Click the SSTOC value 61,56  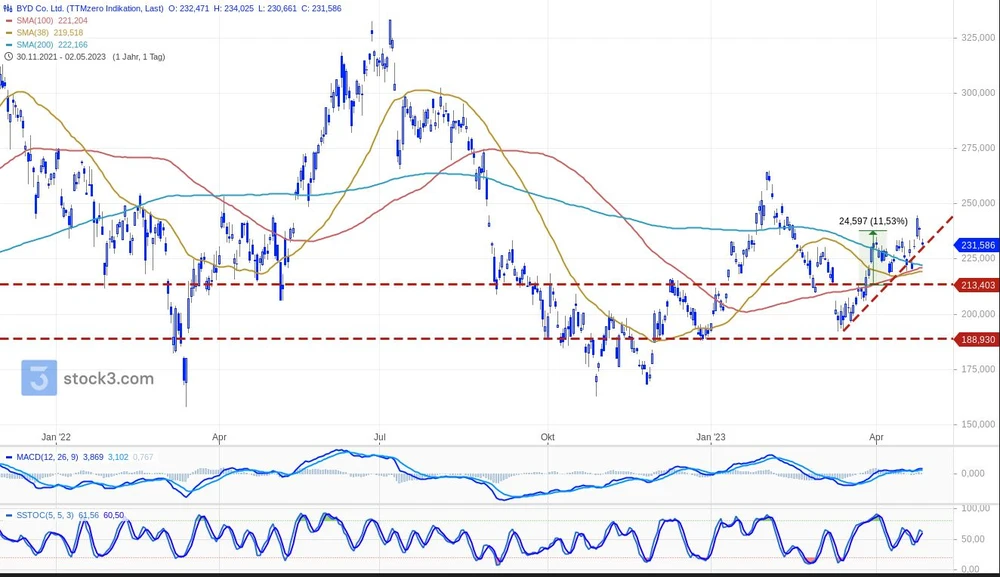(89, 515)
